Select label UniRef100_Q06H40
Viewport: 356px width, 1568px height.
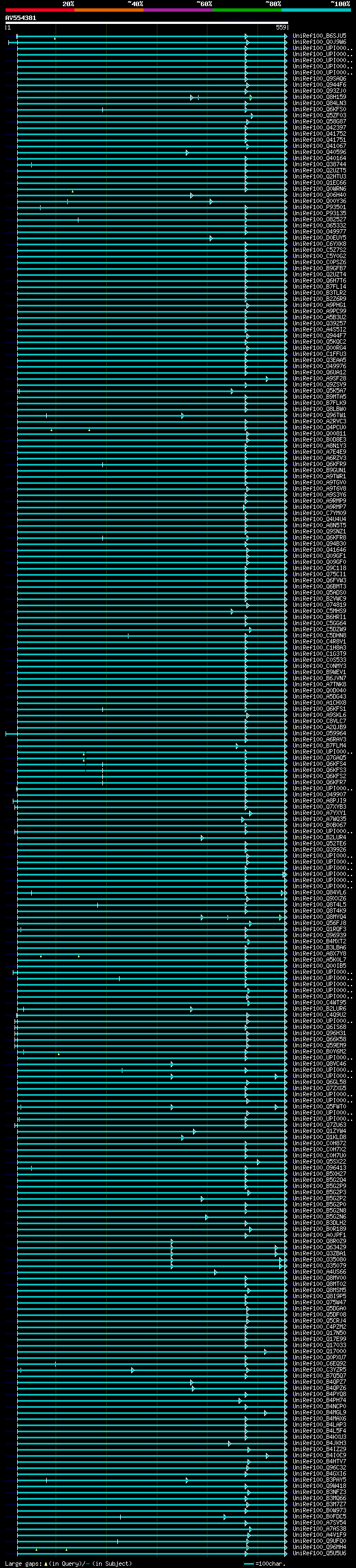319,195
